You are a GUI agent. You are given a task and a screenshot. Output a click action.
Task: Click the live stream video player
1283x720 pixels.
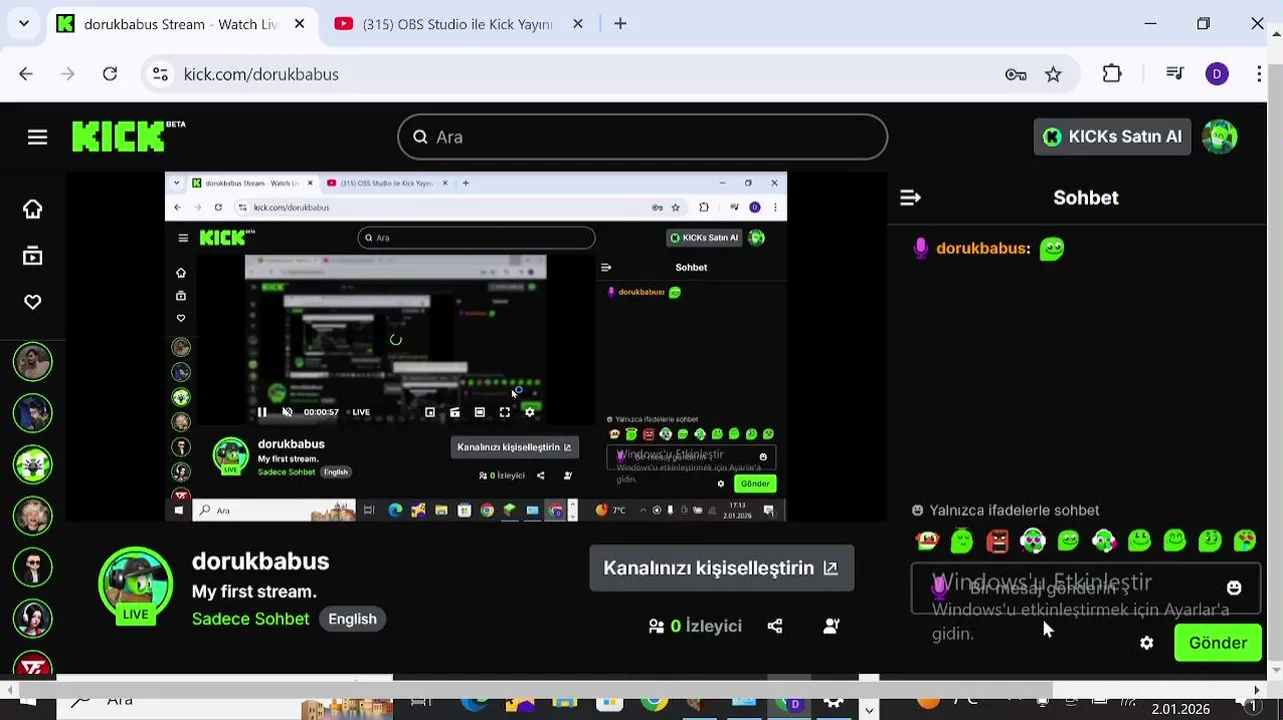pos(476,346)
